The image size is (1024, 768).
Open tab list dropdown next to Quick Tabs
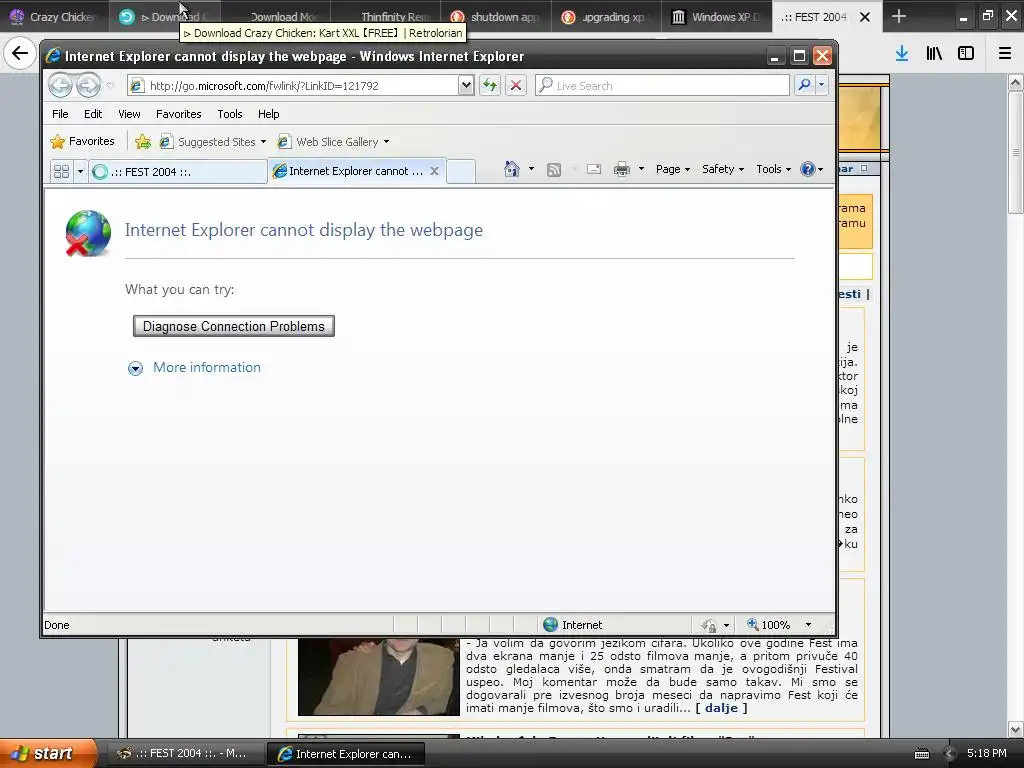[x=80, y=172]
